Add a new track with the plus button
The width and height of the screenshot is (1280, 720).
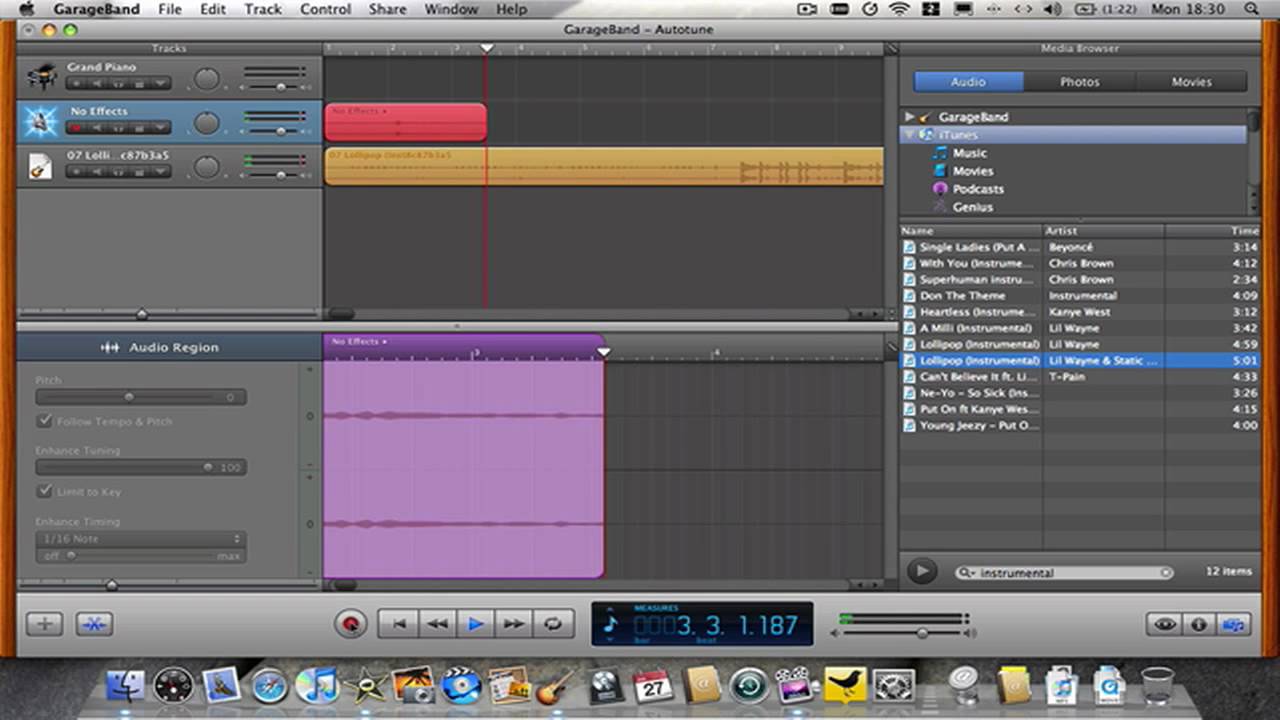pos(44,624)
